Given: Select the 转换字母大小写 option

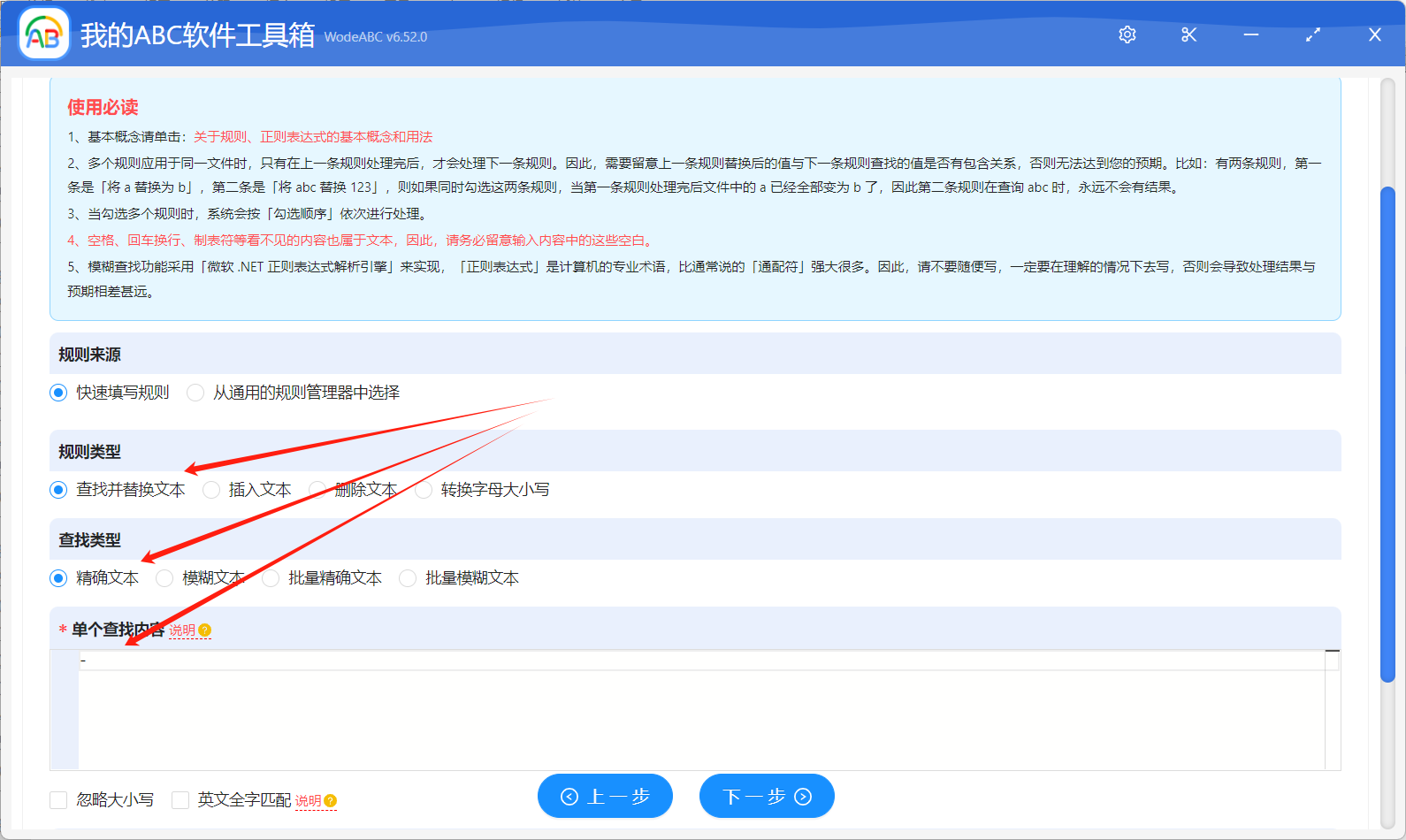Looking at the screenshot, I should coord(424,490).
